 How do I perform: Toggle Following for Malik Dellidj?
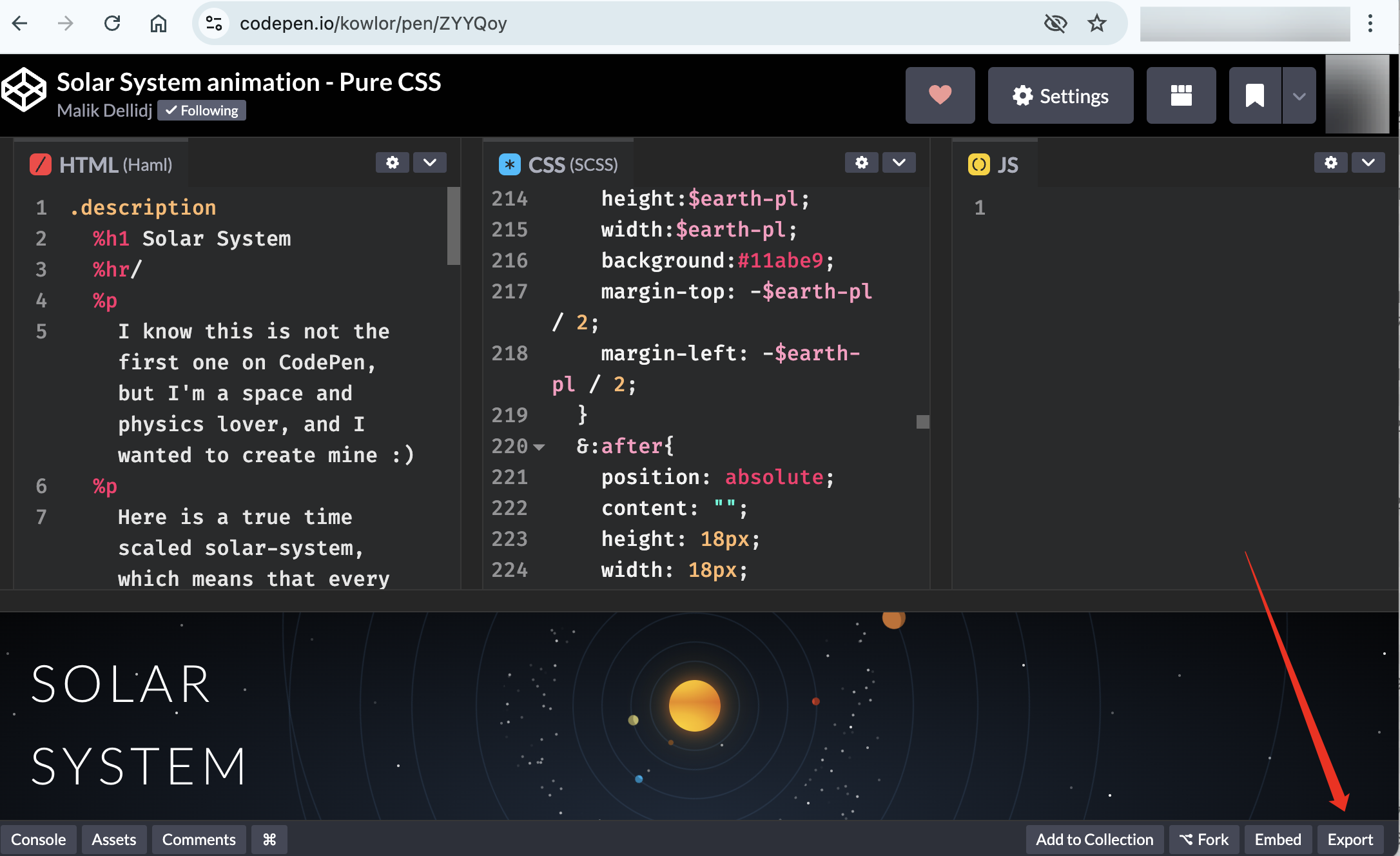(202, 110)
